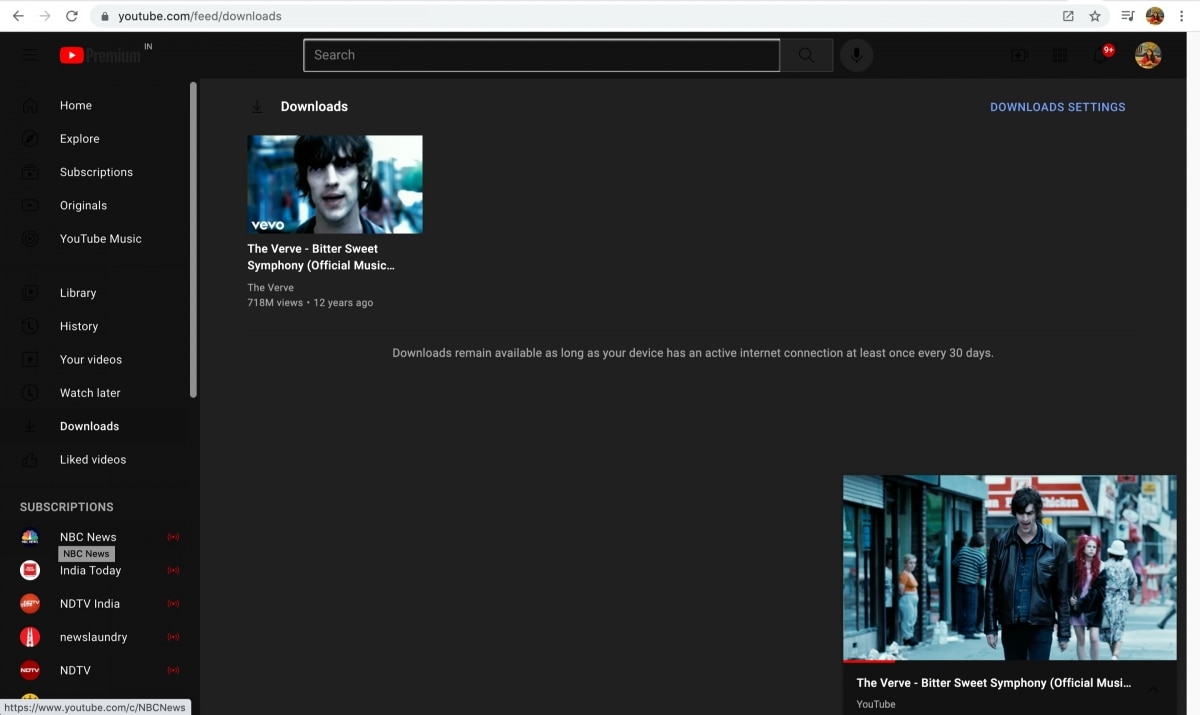This screenshot has height=715, width=1200.
Task: Toggle the hamburger guide menu
Action: 30,55
